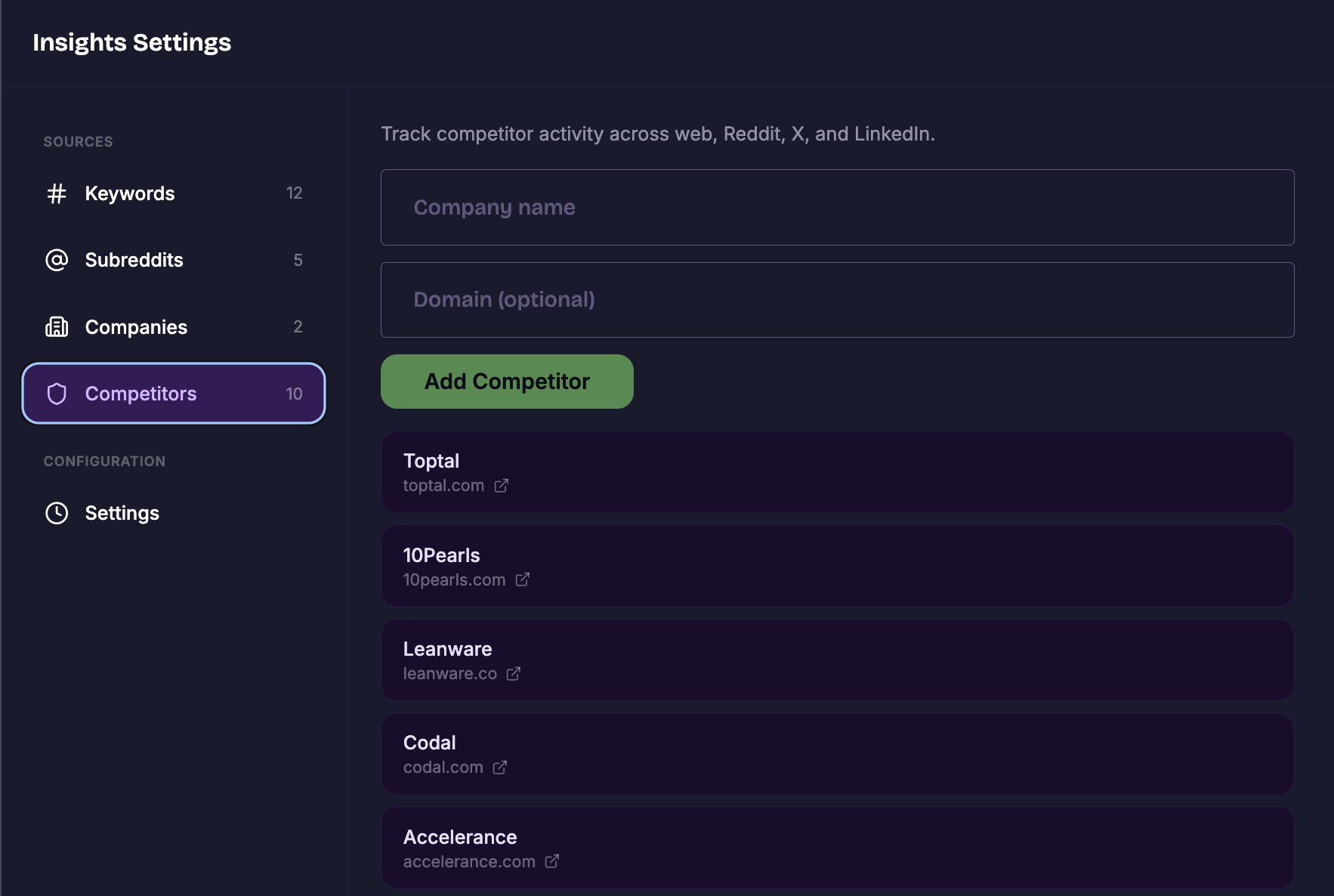The image size is (1334, 896).
Task: Select the Settings clock icon
Action: 56,513
